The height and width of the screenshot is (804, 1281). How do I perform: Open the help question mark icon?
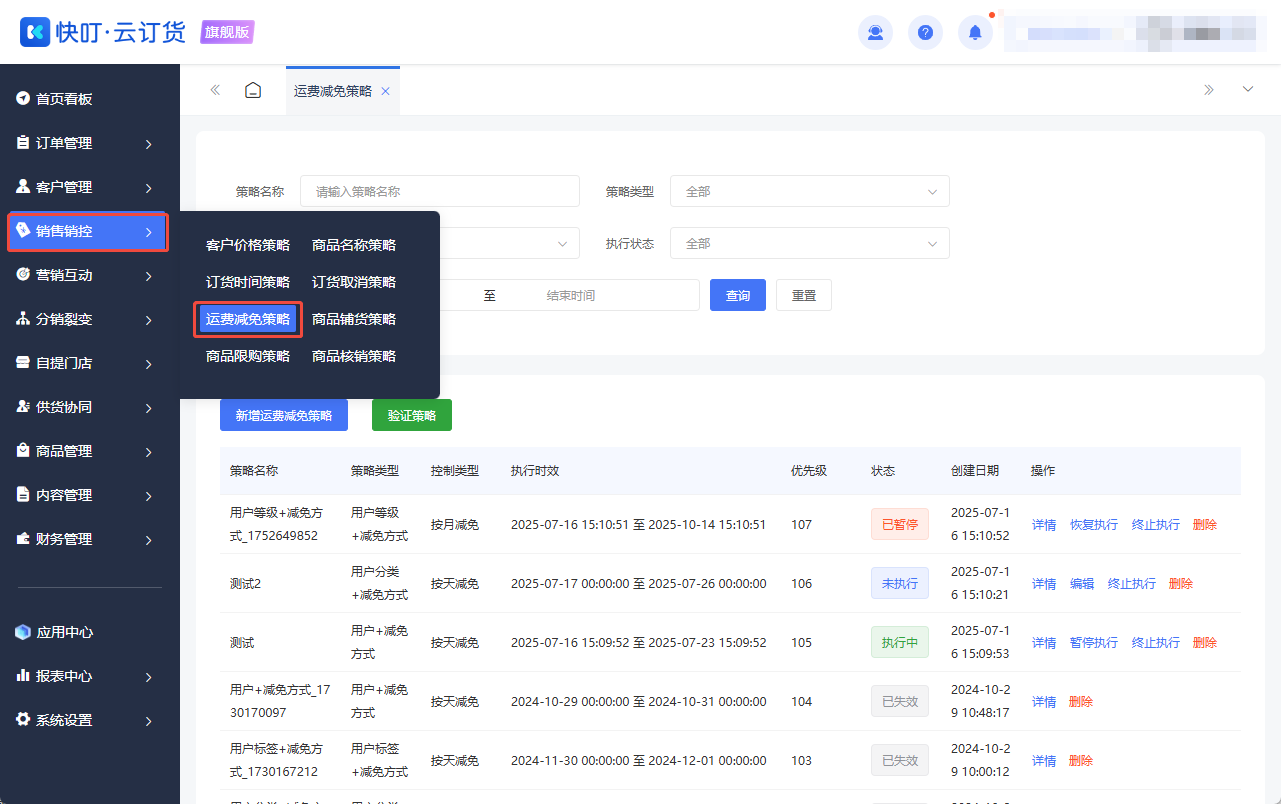tap(925, 33)
